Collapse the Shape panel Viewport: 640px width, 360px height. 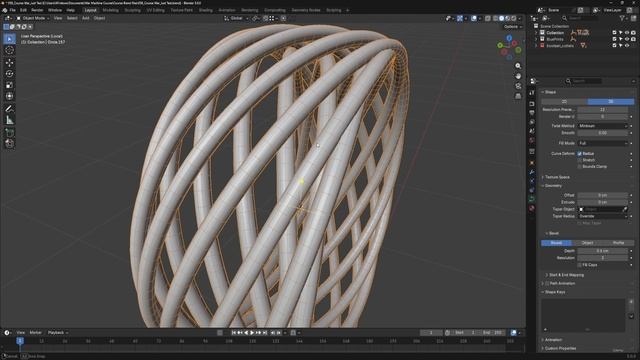pyautogui.click(x=550, y=92)
